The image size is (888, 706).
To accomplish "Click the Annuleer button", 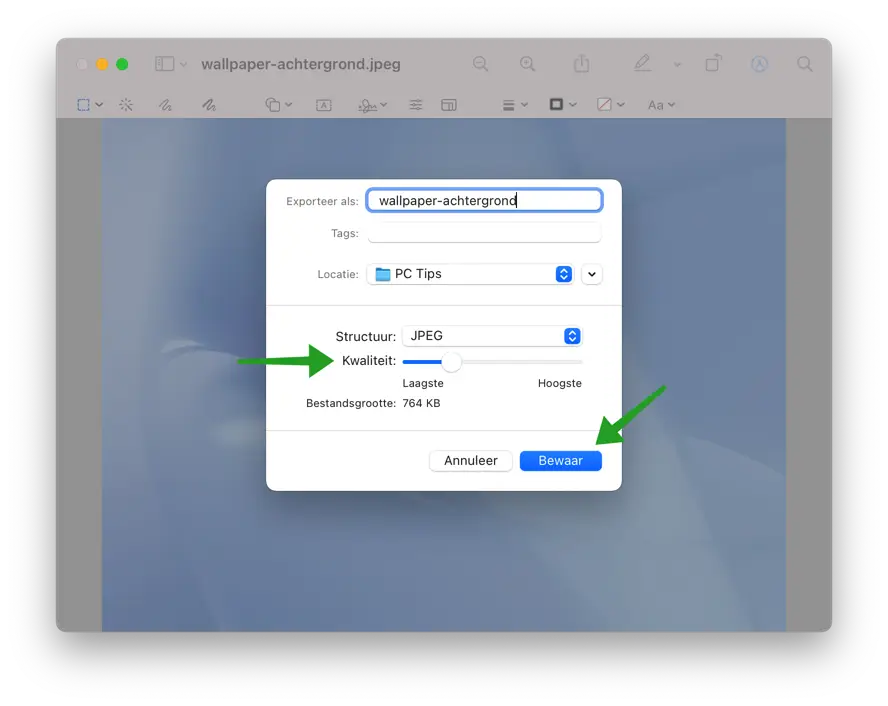I will click(x=471, y=460).
